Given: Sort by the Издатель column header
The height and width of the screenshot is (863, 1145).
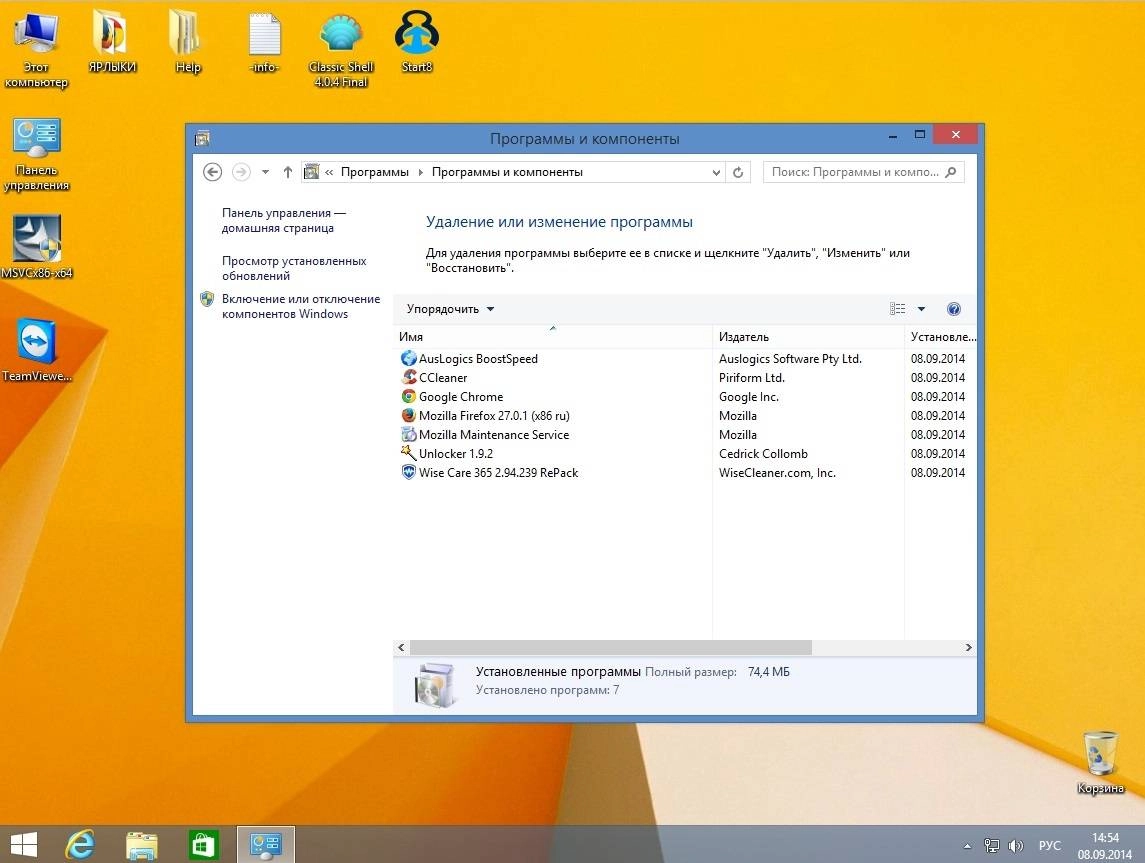Looking at the screenshot, I should (x=808, y=337).
